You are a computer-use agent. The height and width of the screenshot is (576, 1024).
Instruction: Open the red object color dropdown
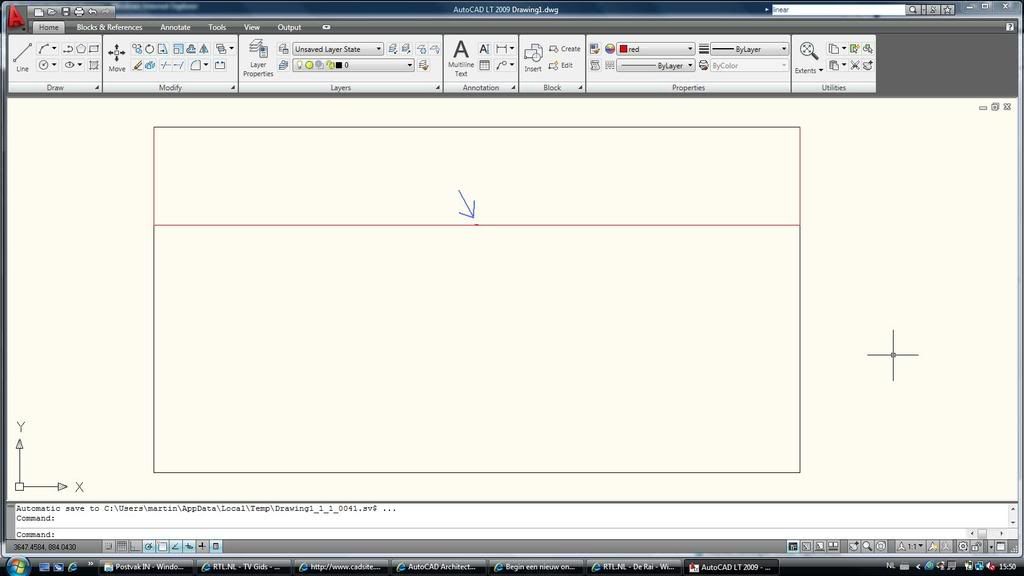tap(656, 49)
